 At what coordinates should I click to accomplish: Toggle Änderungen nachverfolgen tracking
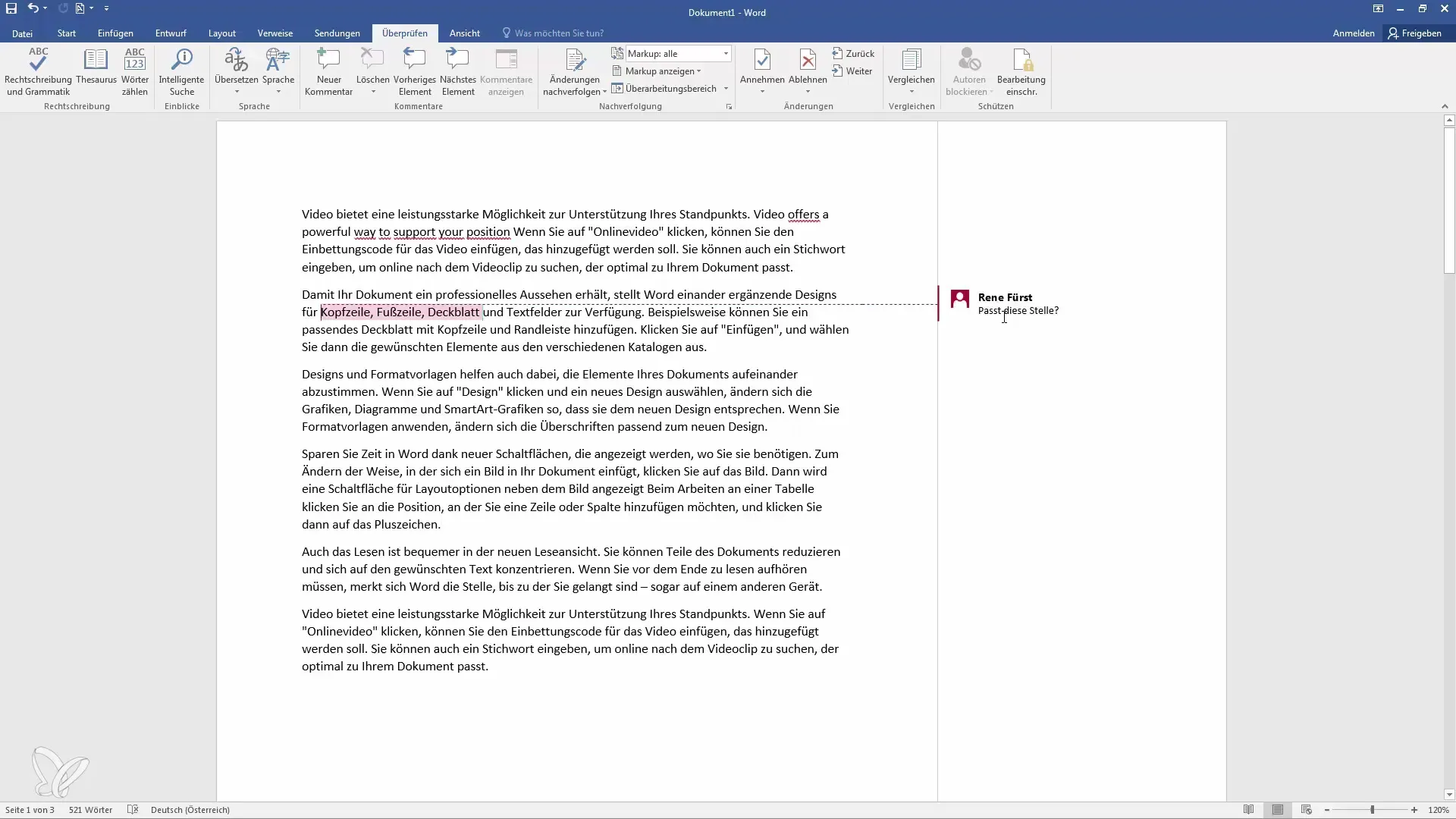point(575,65)
